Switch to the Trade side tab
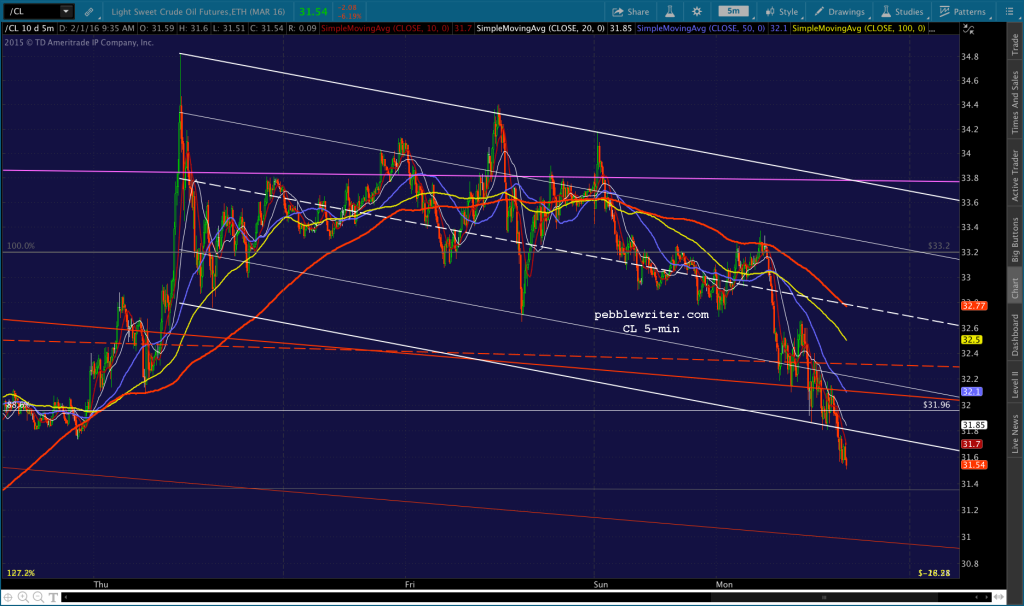 pos(1015,44)
